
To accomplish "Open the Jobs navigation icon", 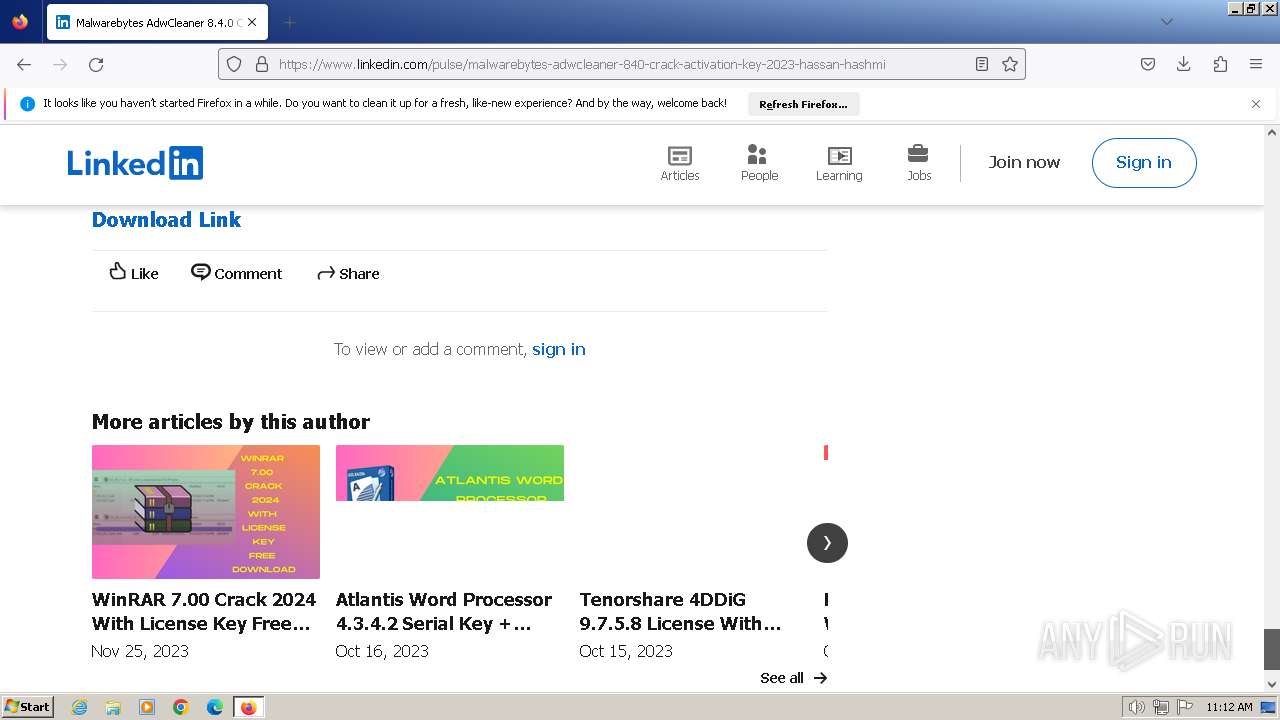I will click(x=919, y=163).
